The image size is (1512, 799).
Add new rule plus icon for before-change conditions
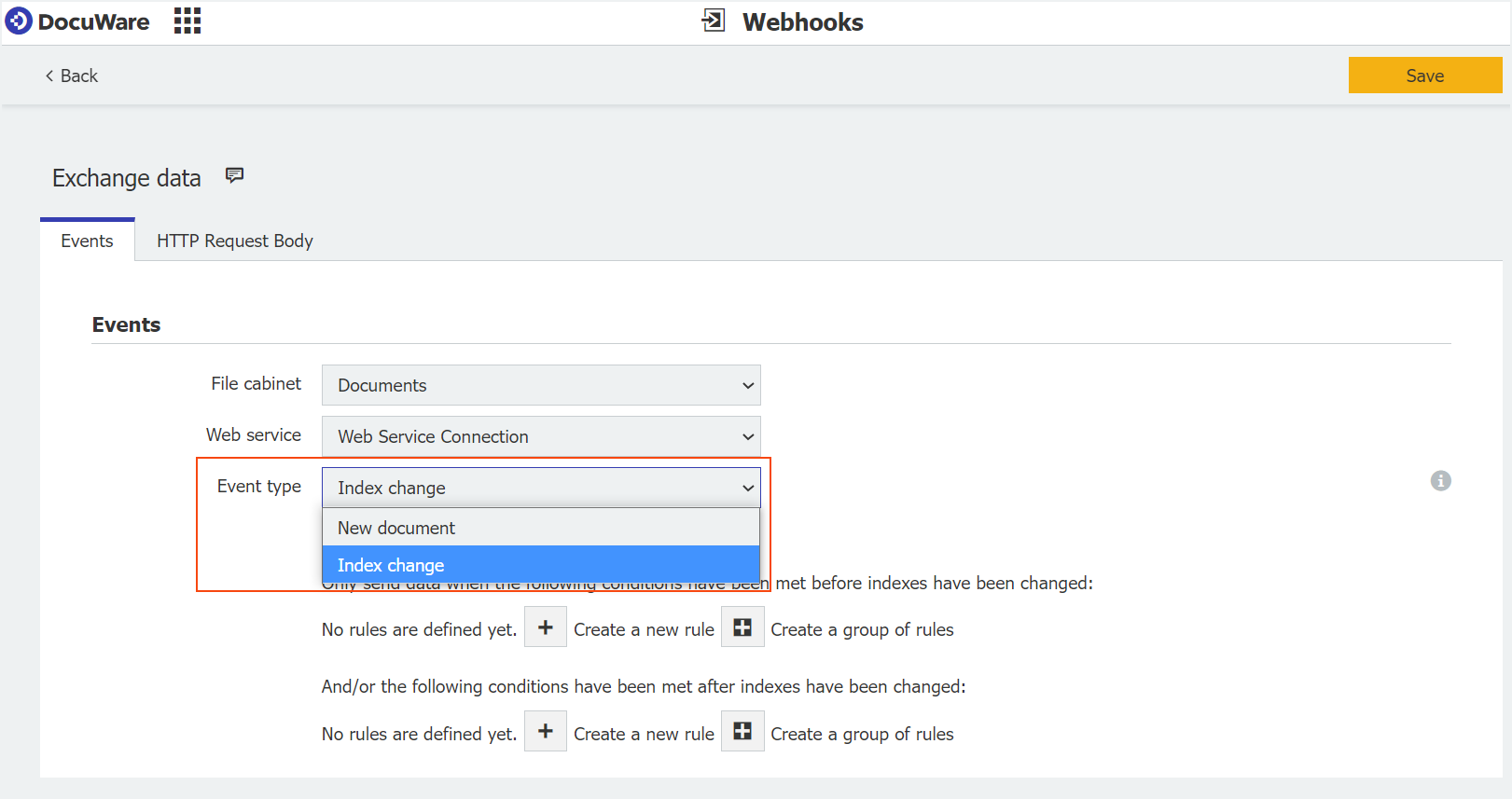[x=546, y=627]
